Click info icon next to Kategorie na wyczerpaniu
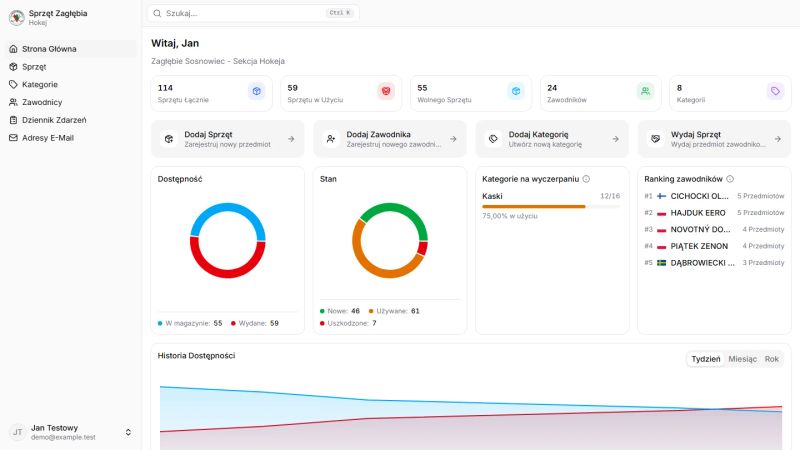The width and height of the screenshot is (800, 450). click(586, 179)
